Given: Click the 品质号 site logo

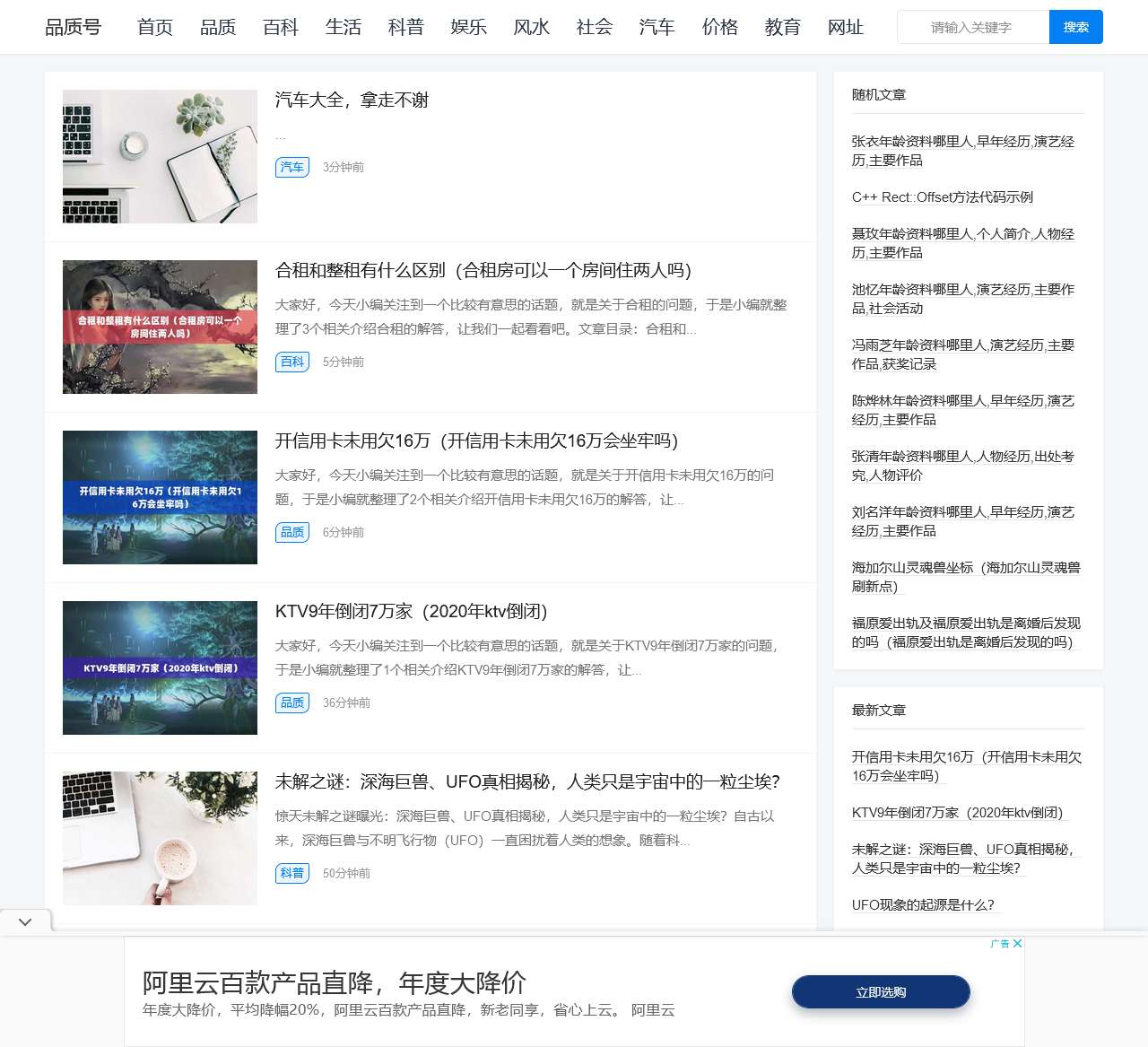Looking at the screenshot, I should click(x=73, y=27).
